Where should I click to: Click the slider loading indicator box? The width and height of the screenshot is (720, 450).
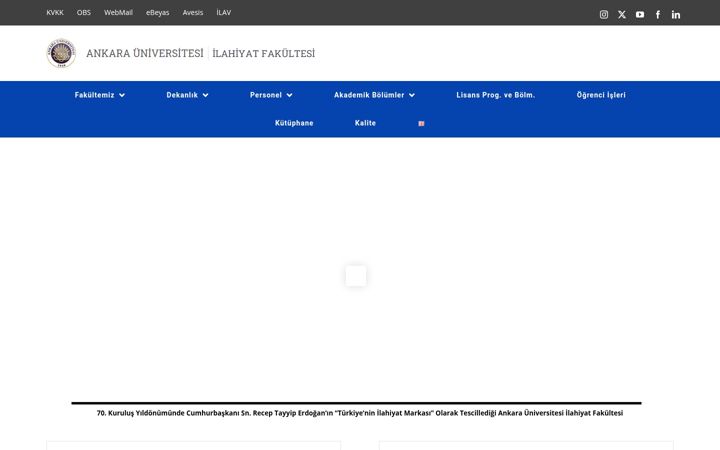[x=356, y=276]
